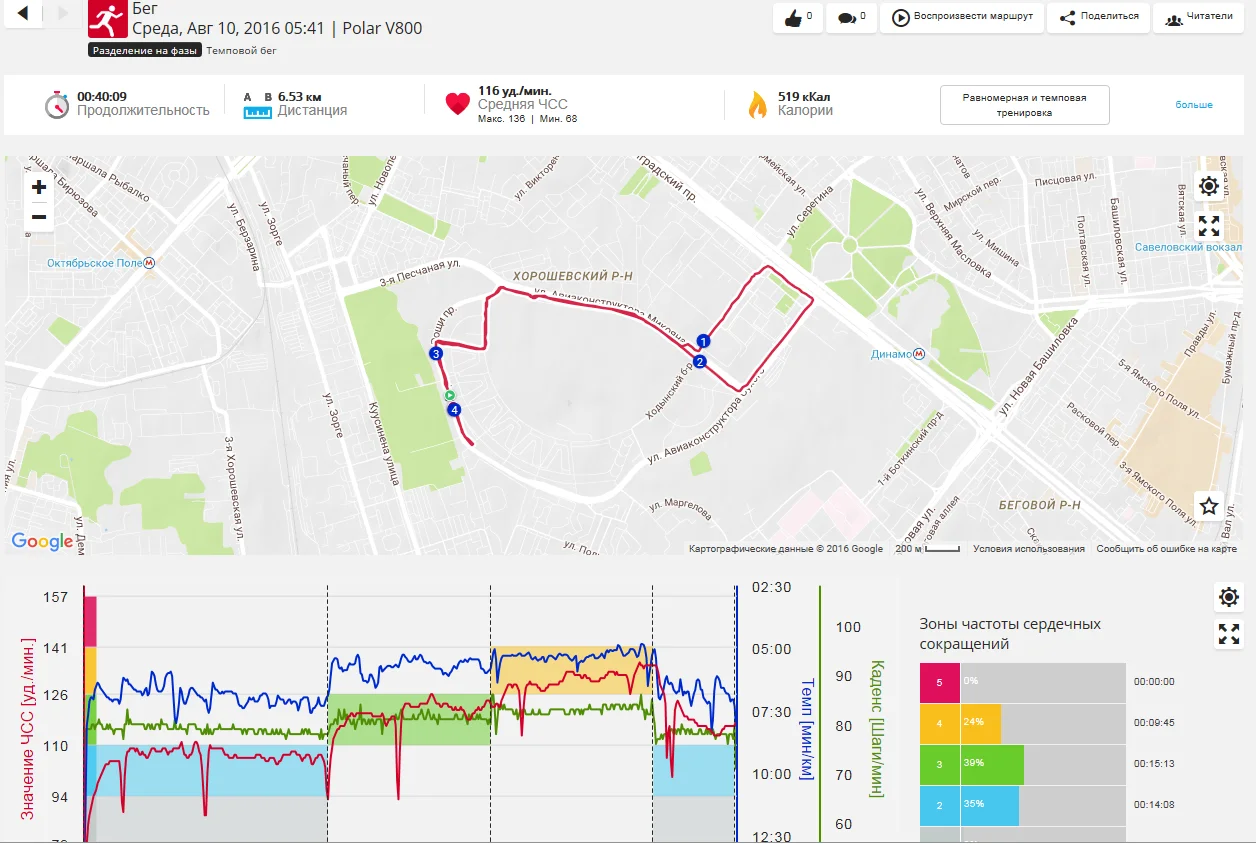Click lap marker 4 on the map
Screen dimensions: 1256x844
tap(454, 410)
